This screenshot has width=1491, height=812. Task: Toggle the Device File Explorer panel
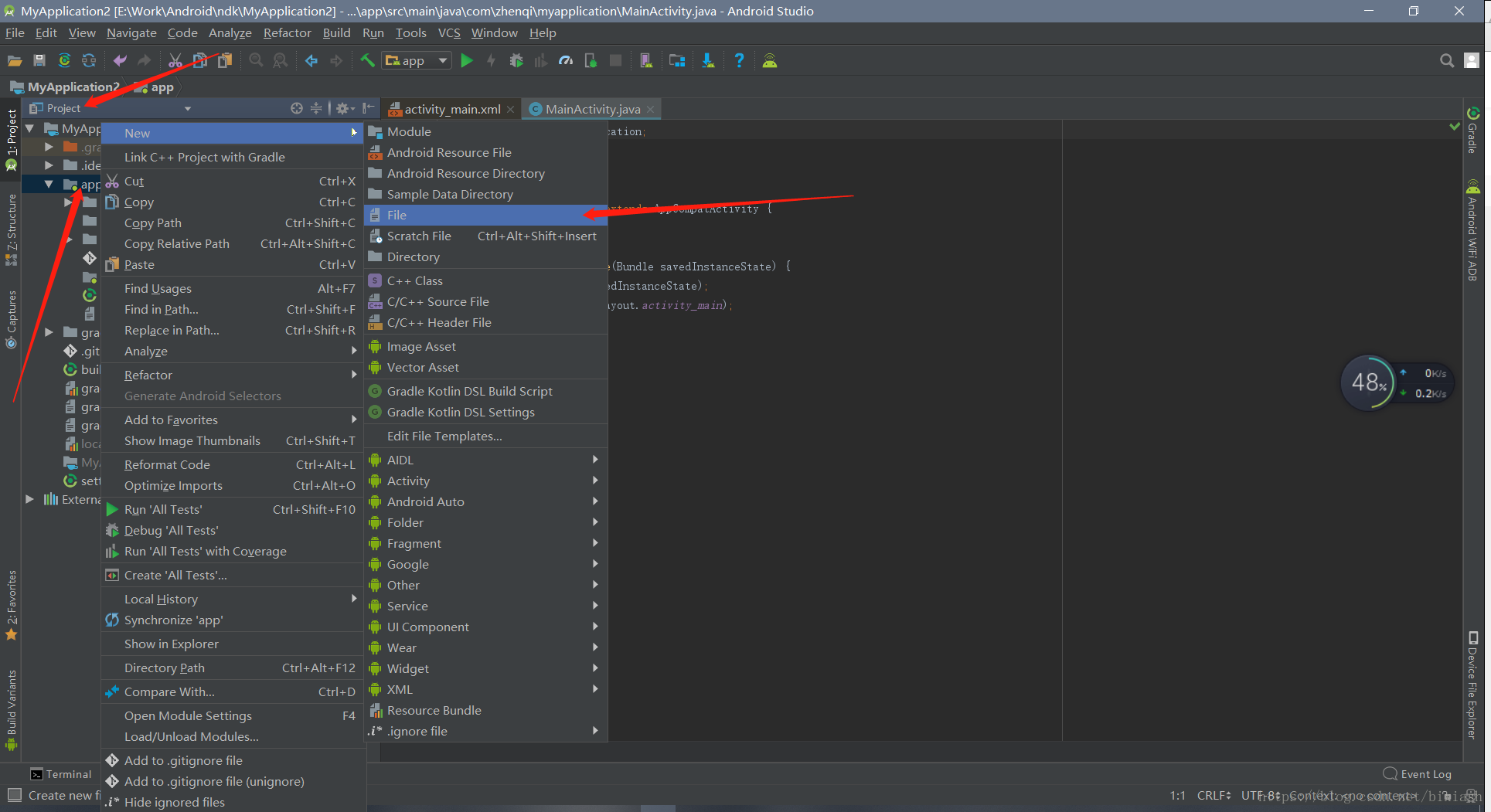coord(1472,685)
